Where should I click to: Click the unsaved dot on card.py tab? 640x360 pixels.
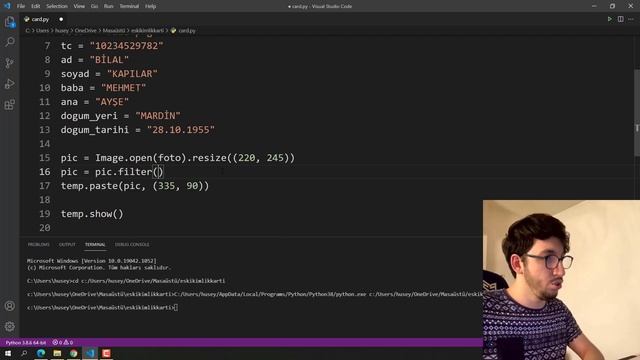tap(61, 19)
